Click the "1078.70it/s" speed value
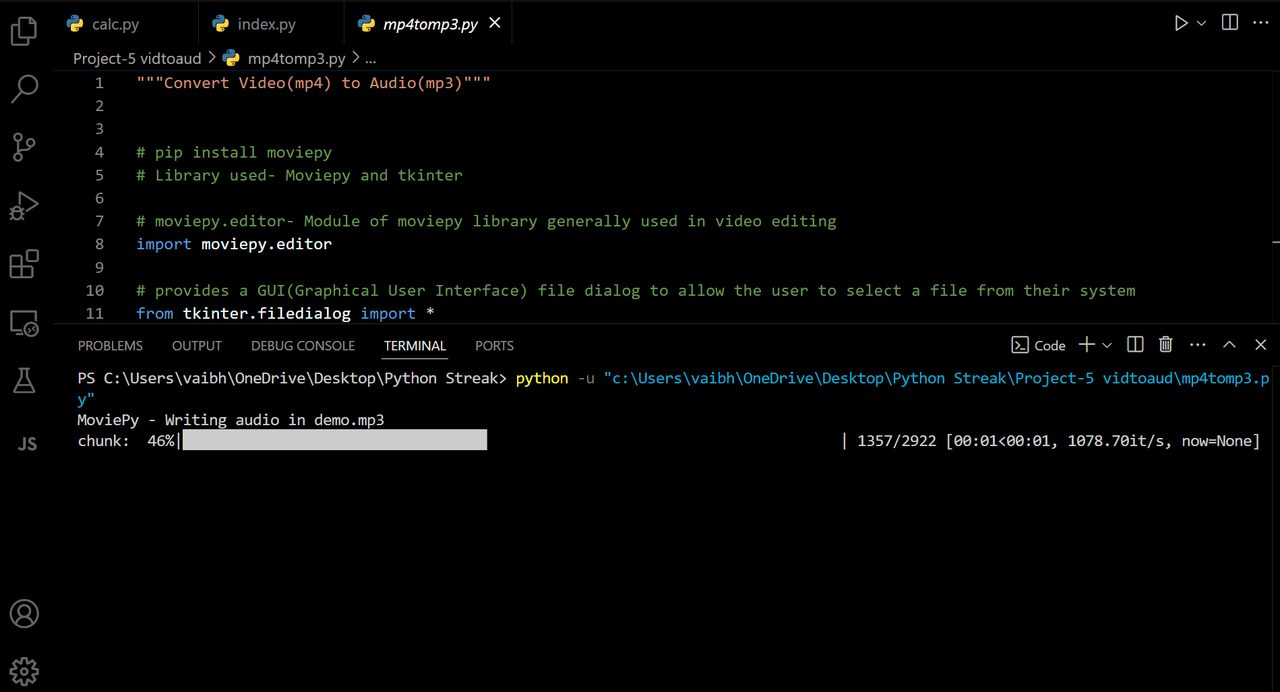 (x=1119, y=441)
